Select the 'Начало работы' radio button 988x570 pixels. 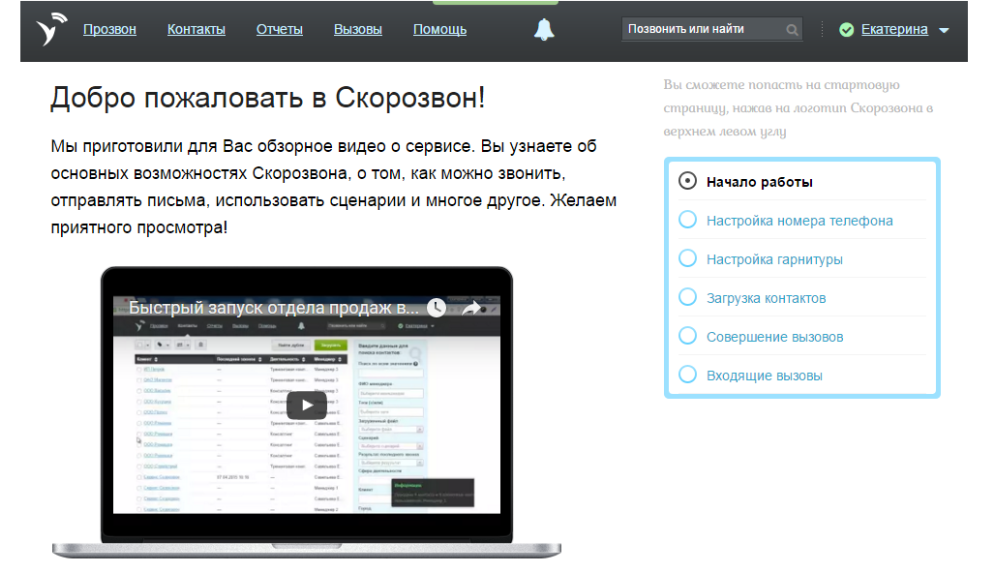687,181
